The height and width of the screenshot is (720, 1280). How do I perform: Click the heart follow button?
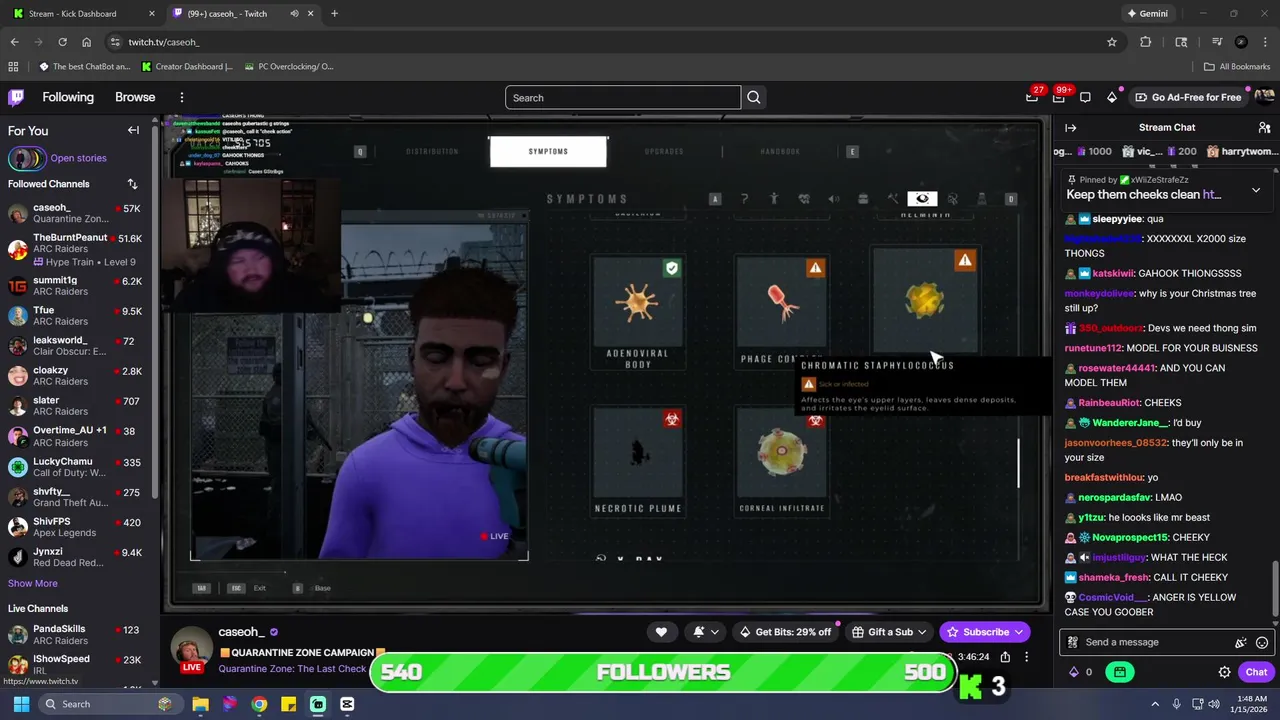click(661, 632)
